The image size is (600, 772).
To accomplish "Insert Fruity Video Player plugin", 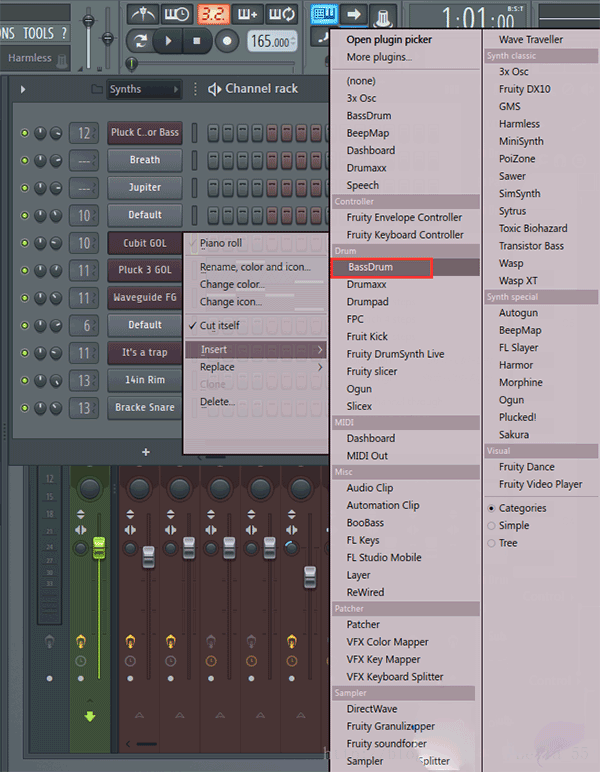I will click(541, 484).
